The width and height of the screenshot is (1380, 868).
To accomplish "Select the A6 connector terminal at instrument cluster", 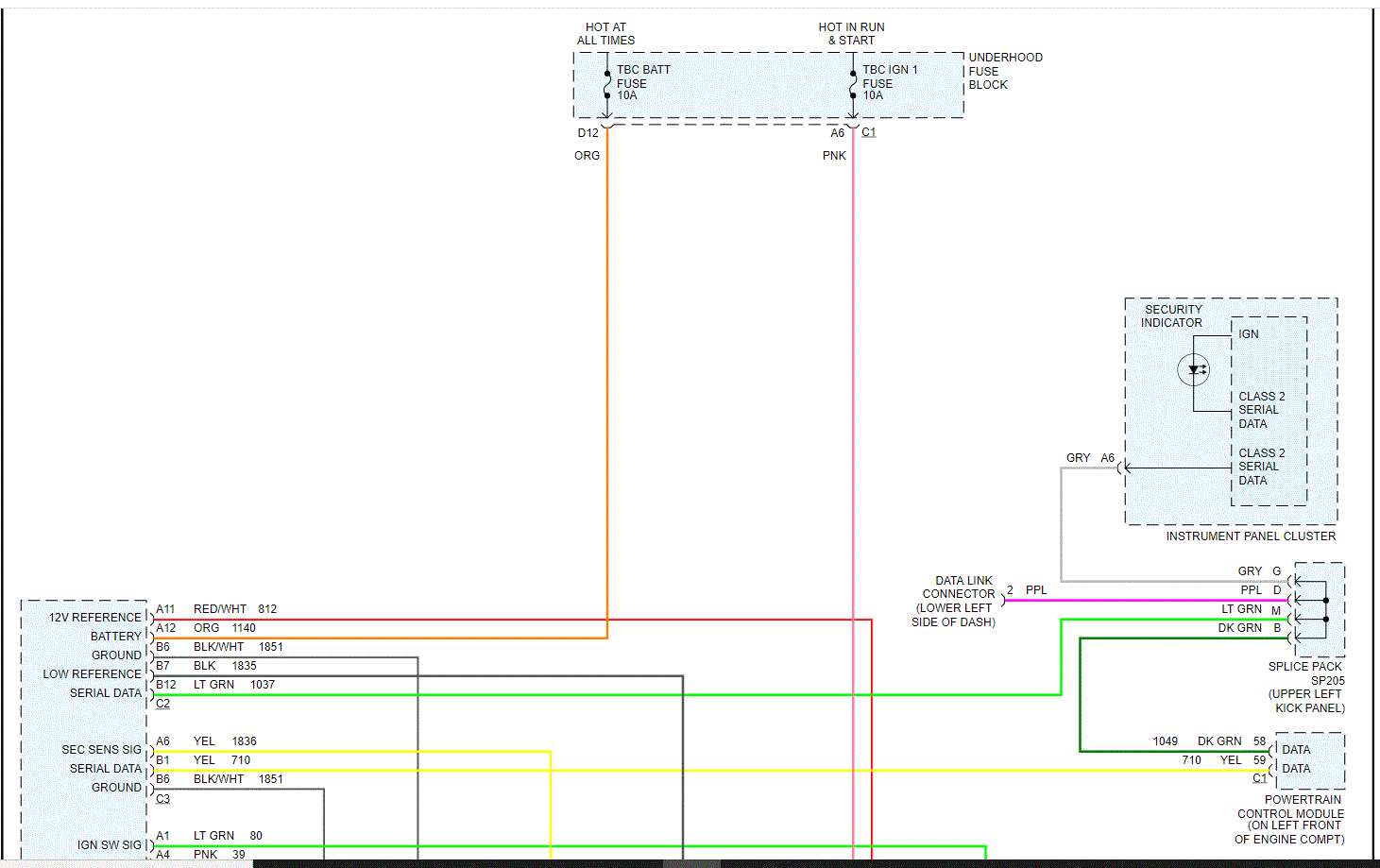I will [1120, 468].
